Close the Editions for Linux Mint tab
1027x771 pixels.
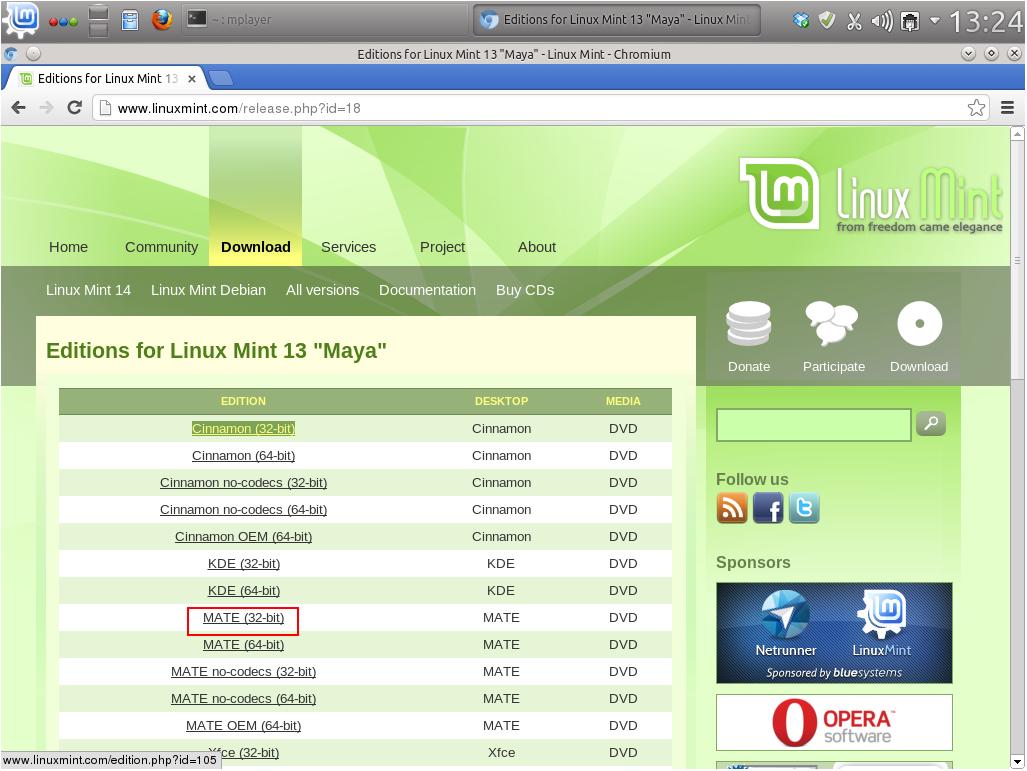coord(192,79)
